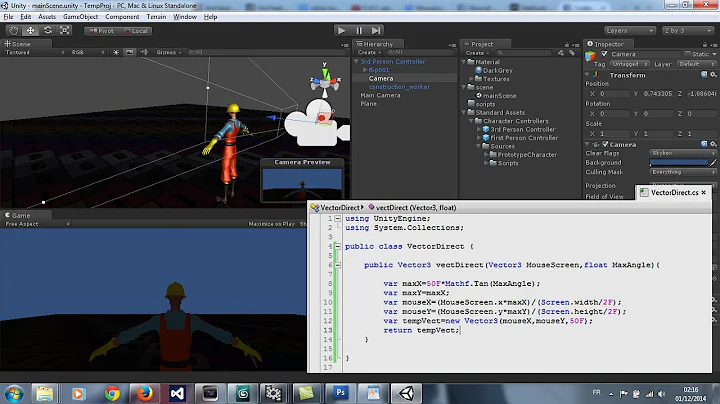Viewport: 720px width, 404px height.
Task: Open the Window menu
Action: (x=185, y=17)
